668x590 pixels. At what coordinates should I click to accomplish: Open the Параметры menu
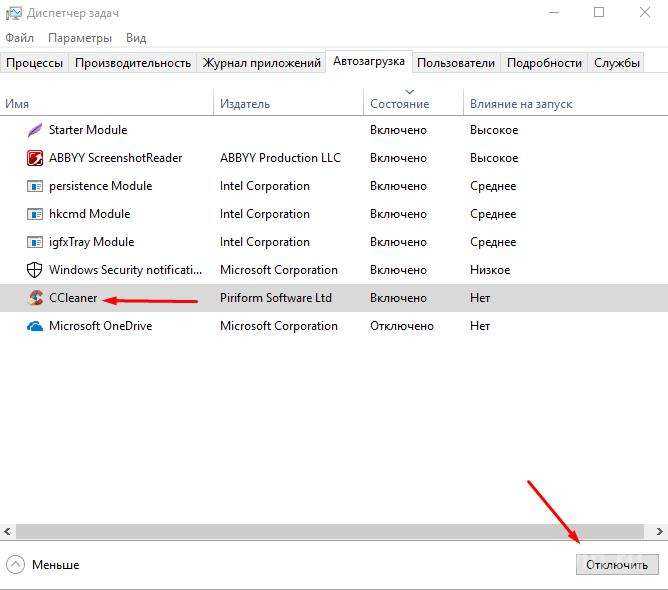click(80, 38)
